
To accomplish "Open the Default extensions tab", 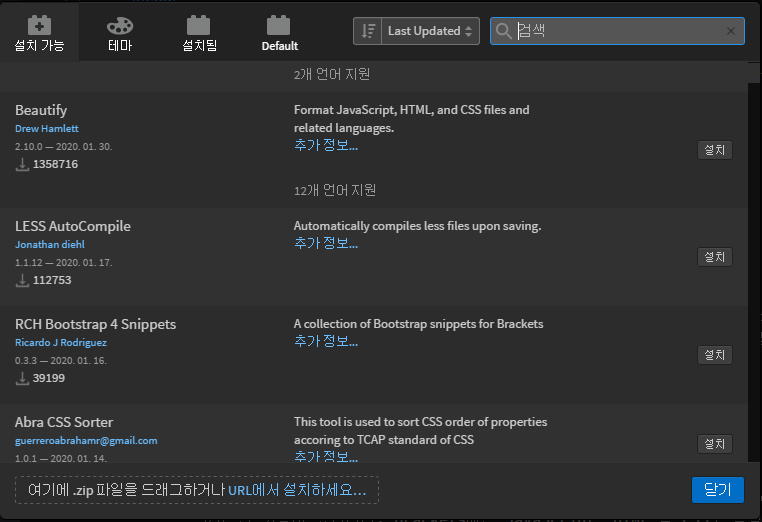I will (x=279, y=34).
